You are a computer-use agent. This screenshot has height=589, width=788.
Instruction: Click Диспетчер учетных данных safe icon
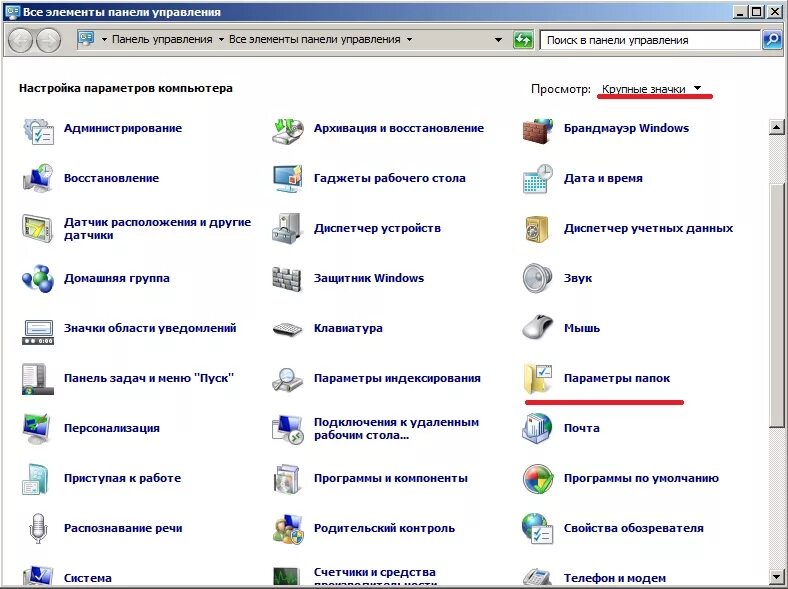coord(537,229)
